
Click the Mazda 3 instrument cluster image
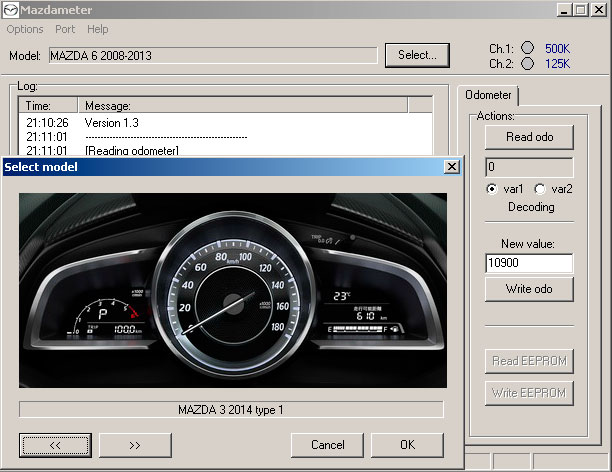point(231,290)
